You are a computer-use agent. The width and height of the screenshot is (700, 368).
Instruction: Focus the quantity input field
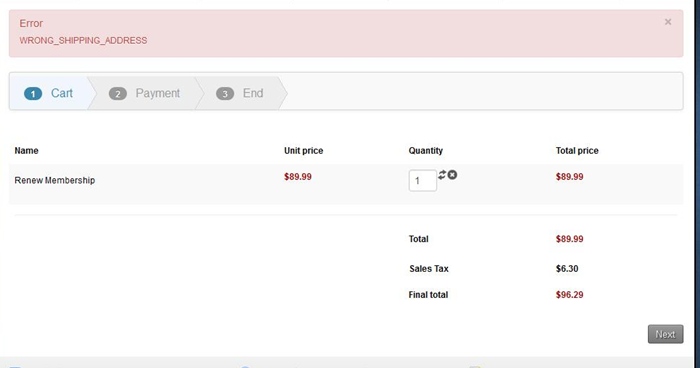422,180
